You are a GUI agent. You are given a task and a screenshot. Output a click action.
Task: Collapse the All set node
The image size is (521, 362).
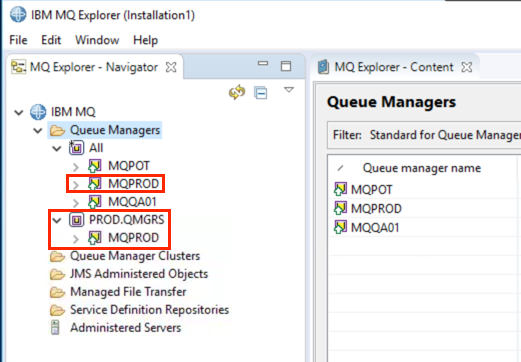tap(57, 148)
